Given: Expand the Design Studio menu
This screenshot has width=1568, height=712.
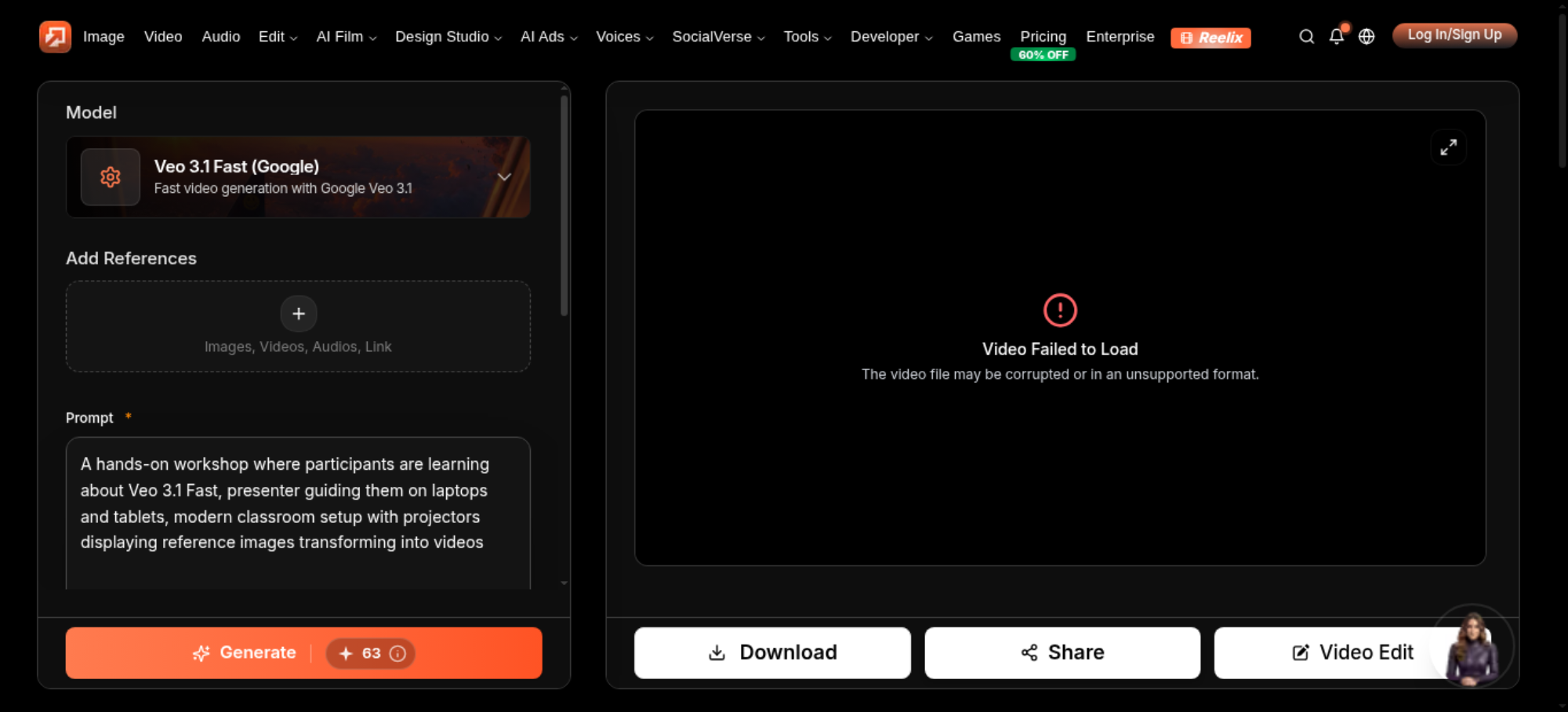Looking at the screenshot, I should (448, 37).
